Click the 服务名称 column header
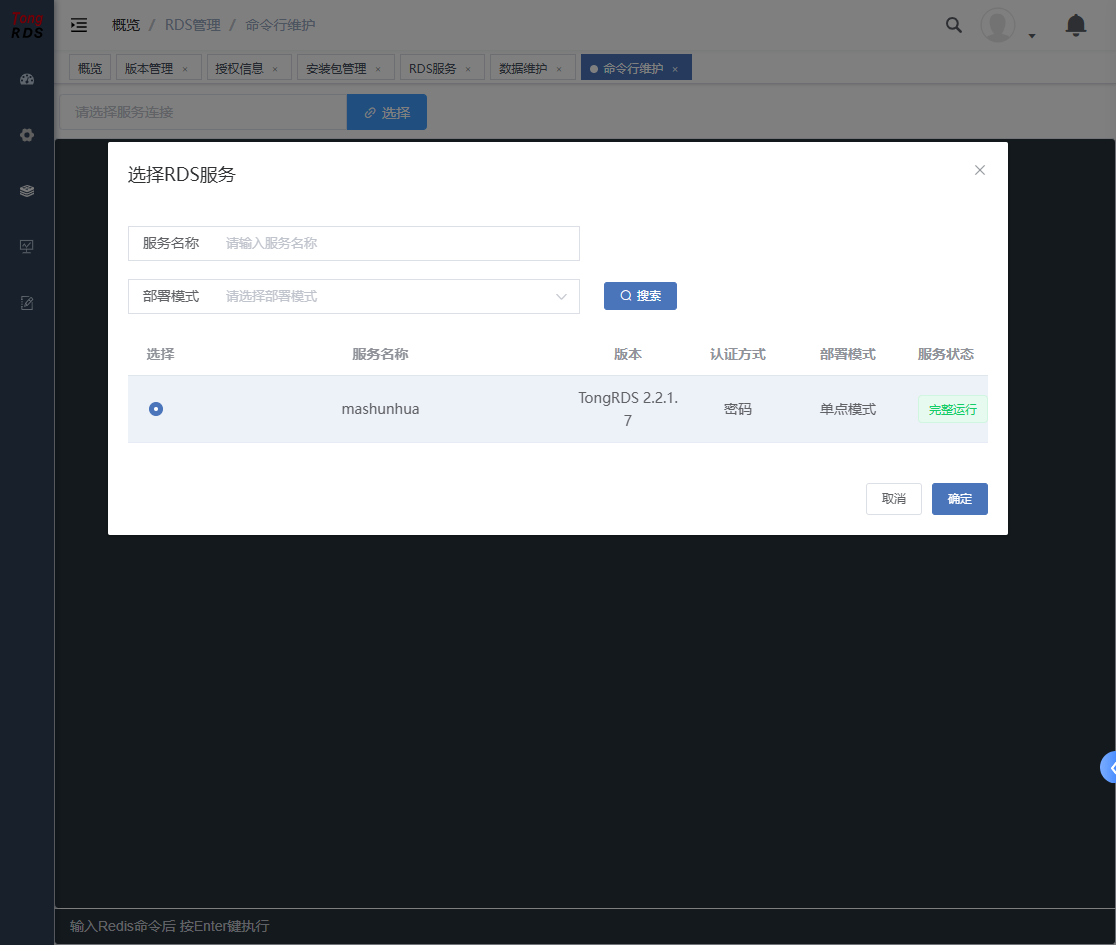 point(380,354)
